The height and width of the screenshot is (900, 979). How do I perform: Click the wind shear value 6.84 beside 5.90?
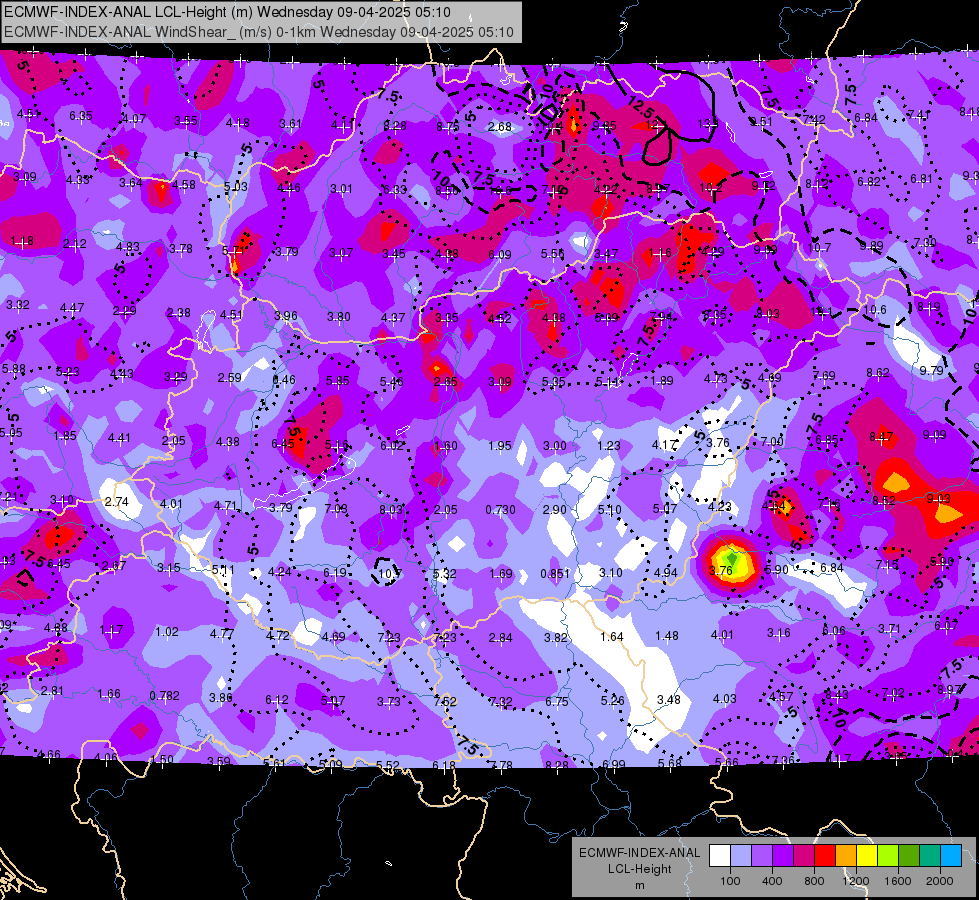(x=832, y=568)
